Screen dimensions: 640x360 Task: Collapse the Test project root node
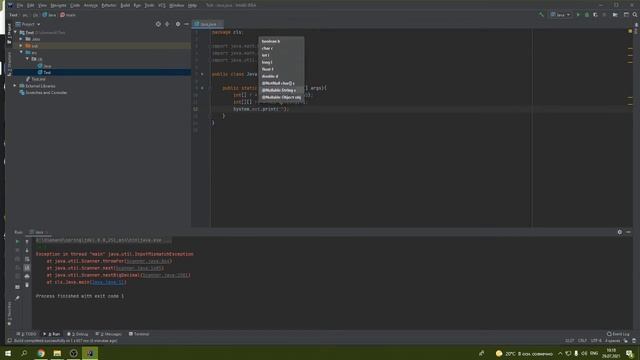point(16,32)
